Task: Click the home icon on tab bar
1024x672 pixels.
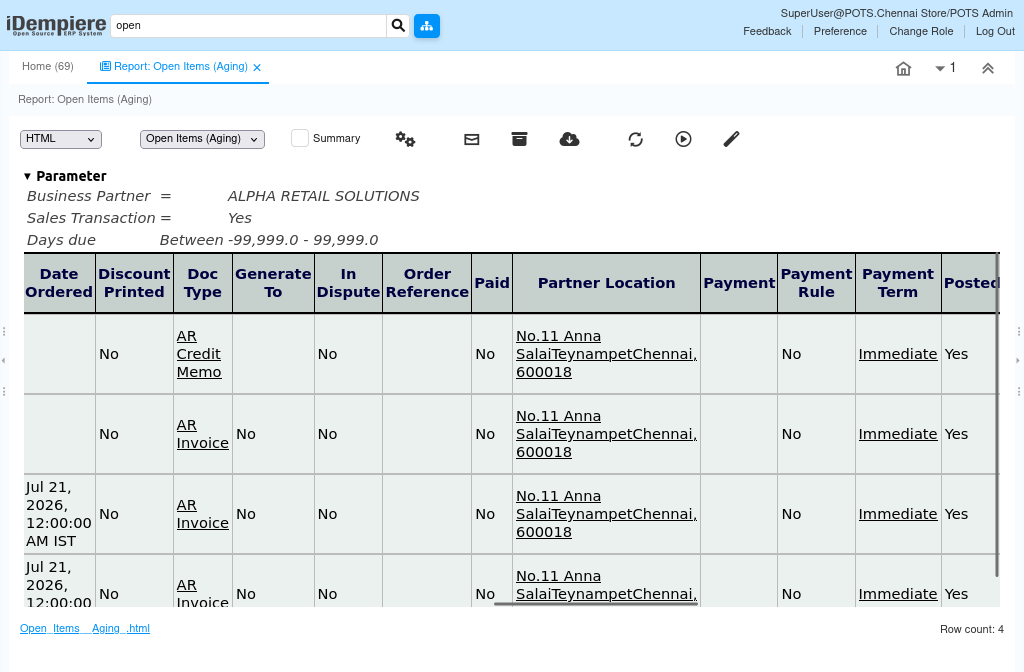Action: 903,69
